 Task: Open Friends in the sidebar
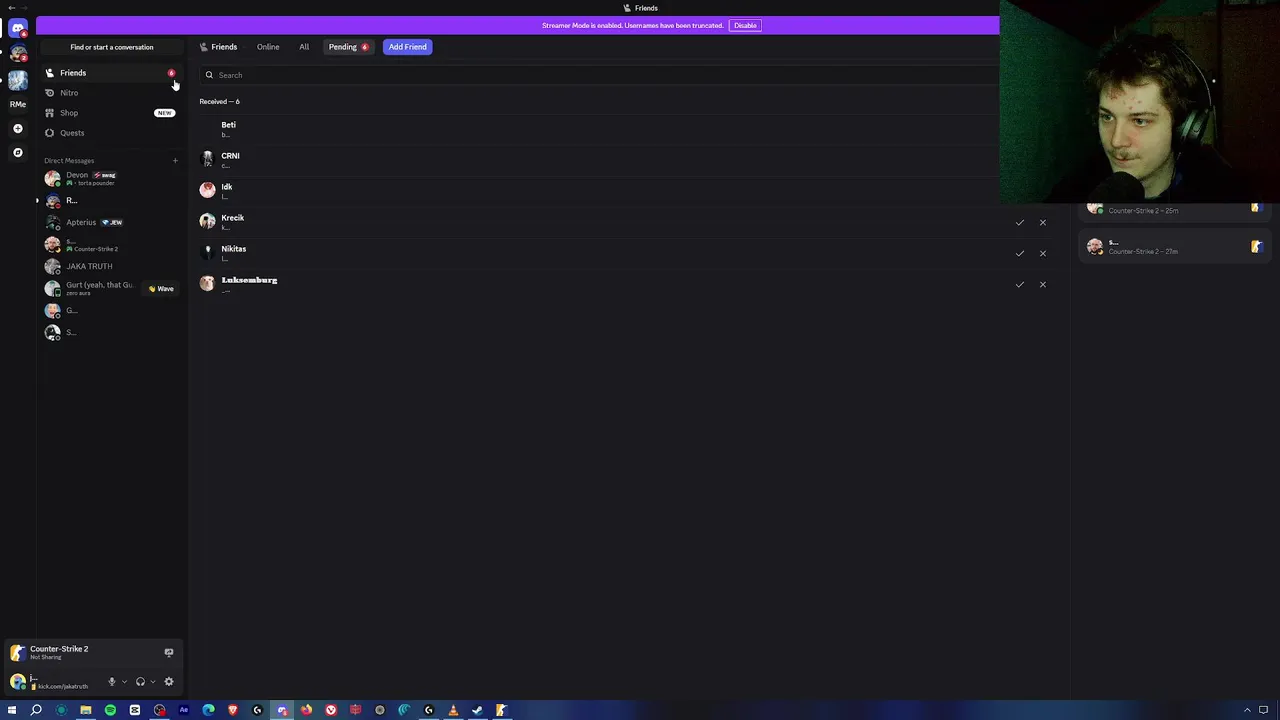[111, 73]
